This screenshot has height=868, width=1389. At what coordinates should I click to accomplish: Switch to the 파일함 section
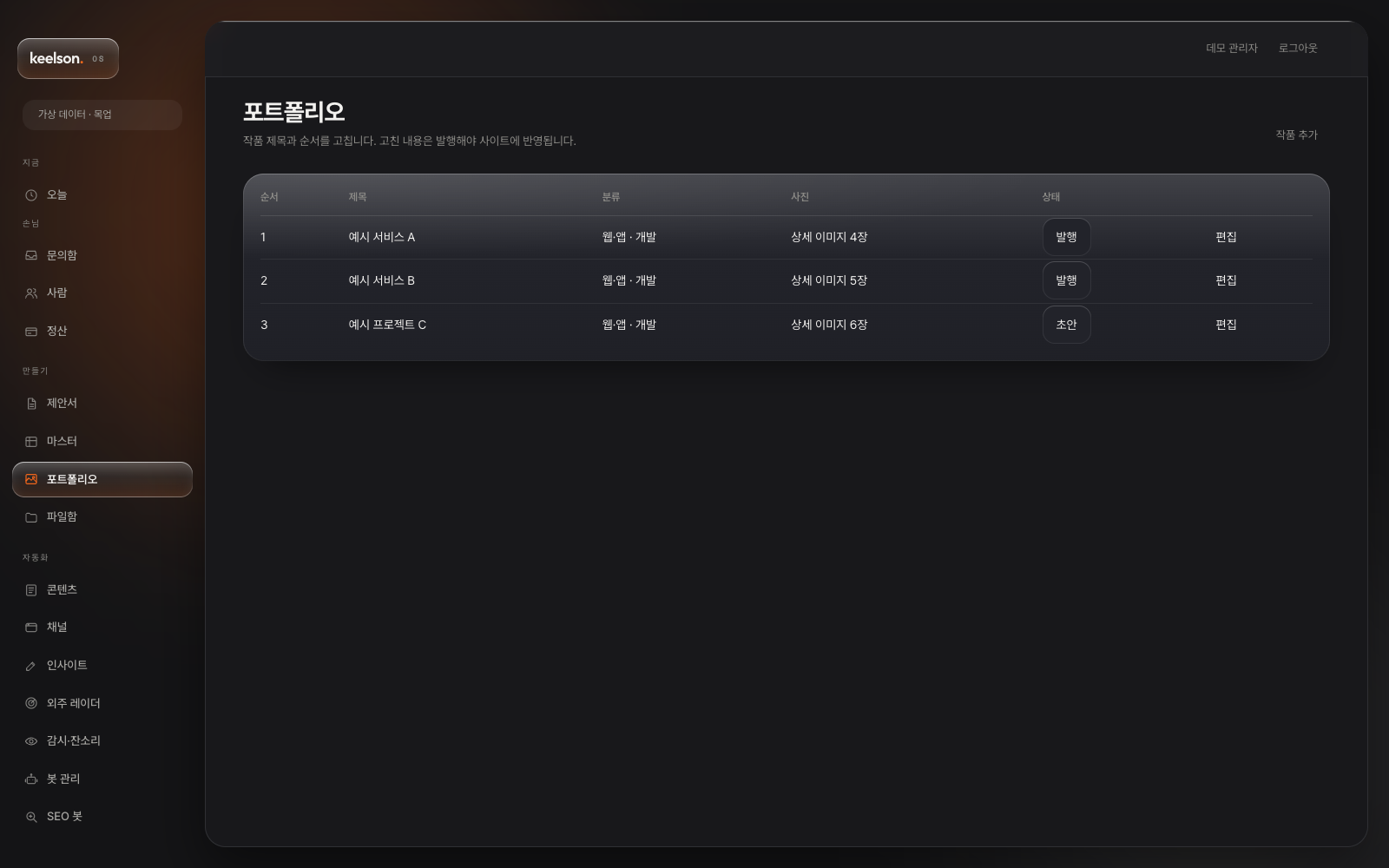102,517
